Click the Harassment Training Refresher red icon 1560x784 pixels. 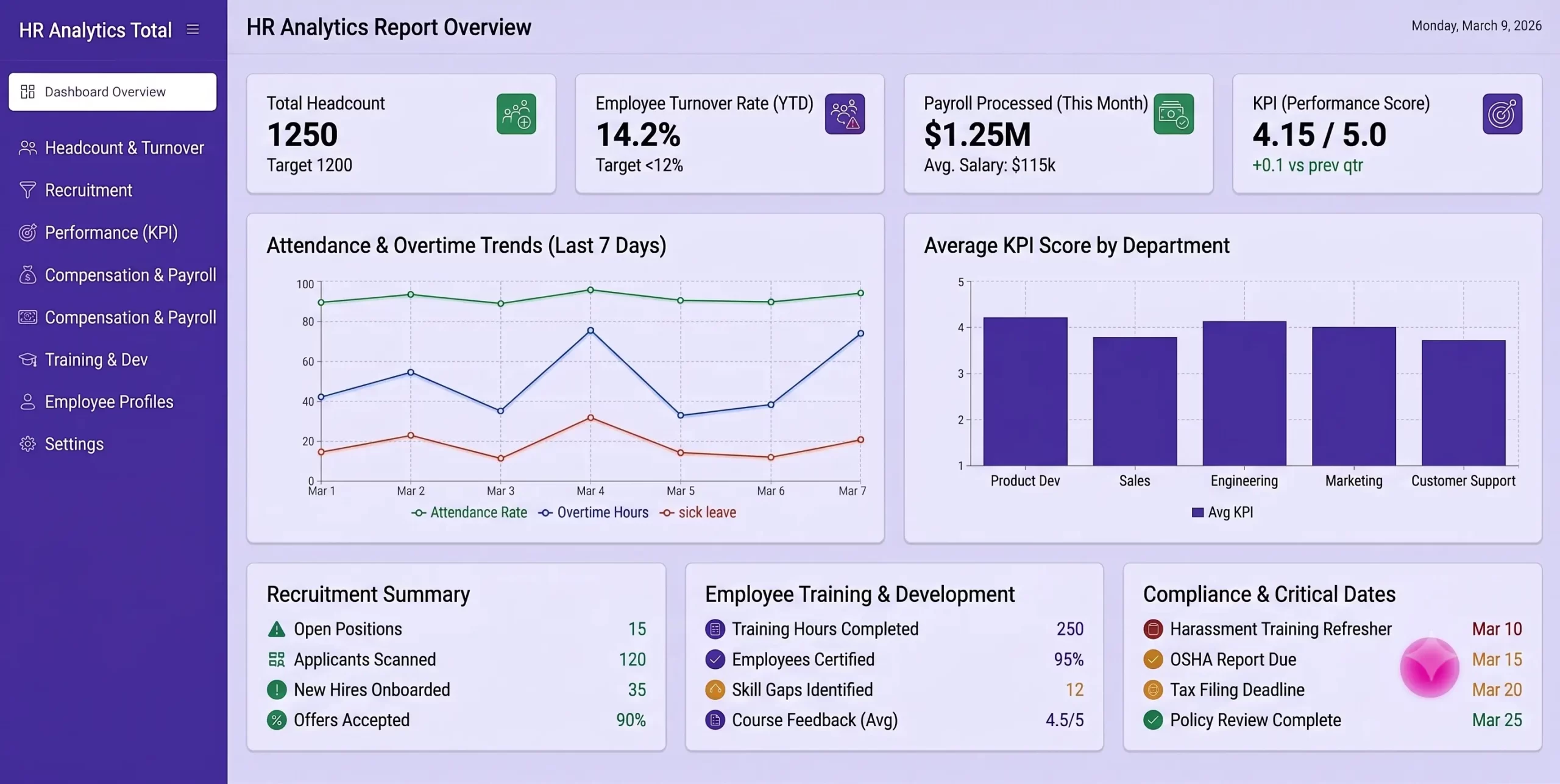pyautogui.click(x=1153, y=629)
